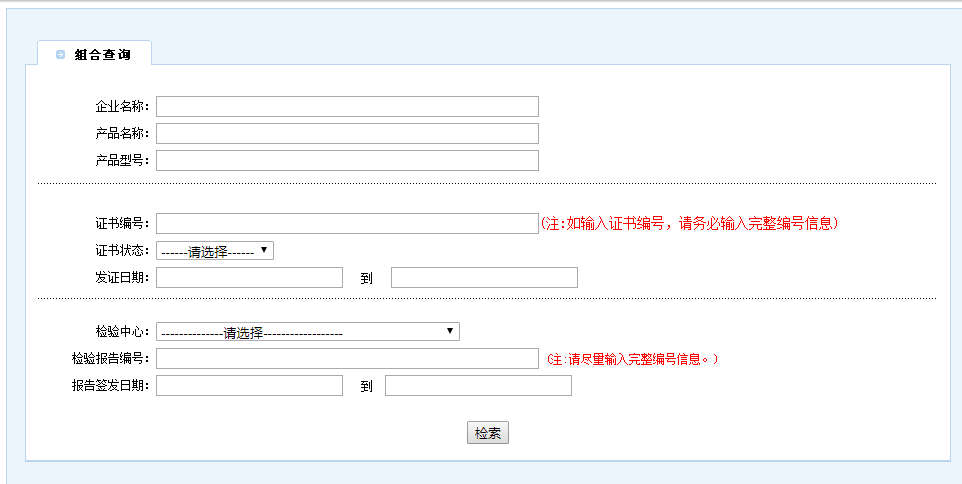Click the 报告签发日期 start date field
This screenshot has height=484, width=962.
point(249,386)
